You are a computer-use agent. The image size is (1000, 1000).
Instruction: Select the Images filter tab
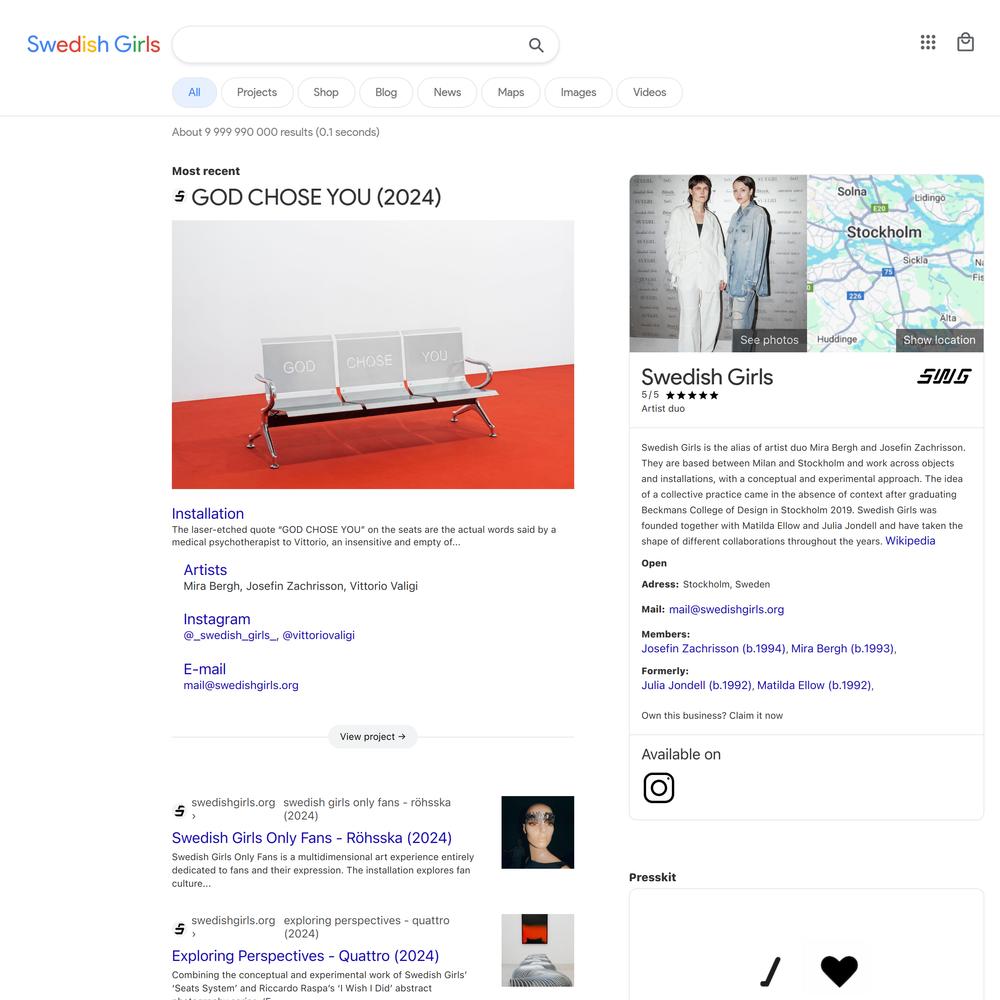[578, 92]
